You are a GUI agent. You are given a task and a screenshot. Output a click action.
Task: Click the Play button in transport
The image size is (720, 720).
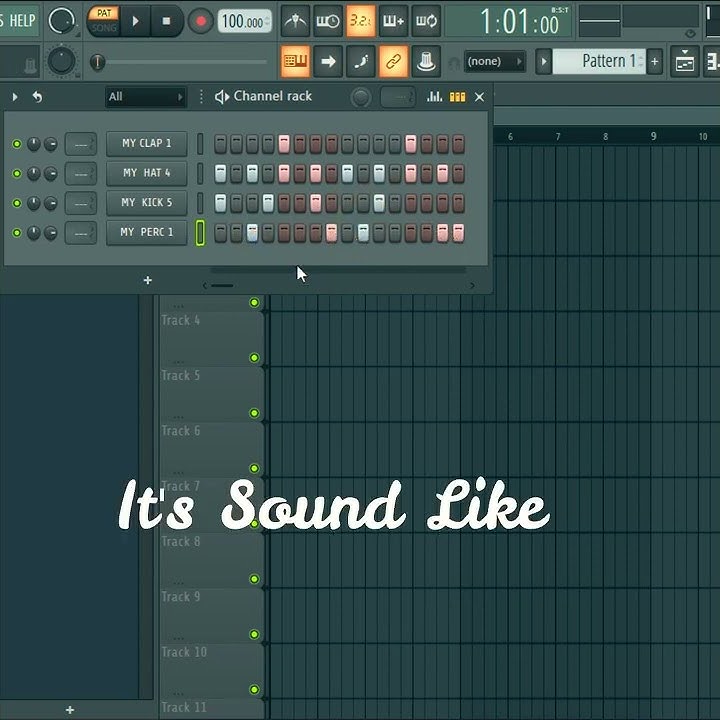[135, 21]
